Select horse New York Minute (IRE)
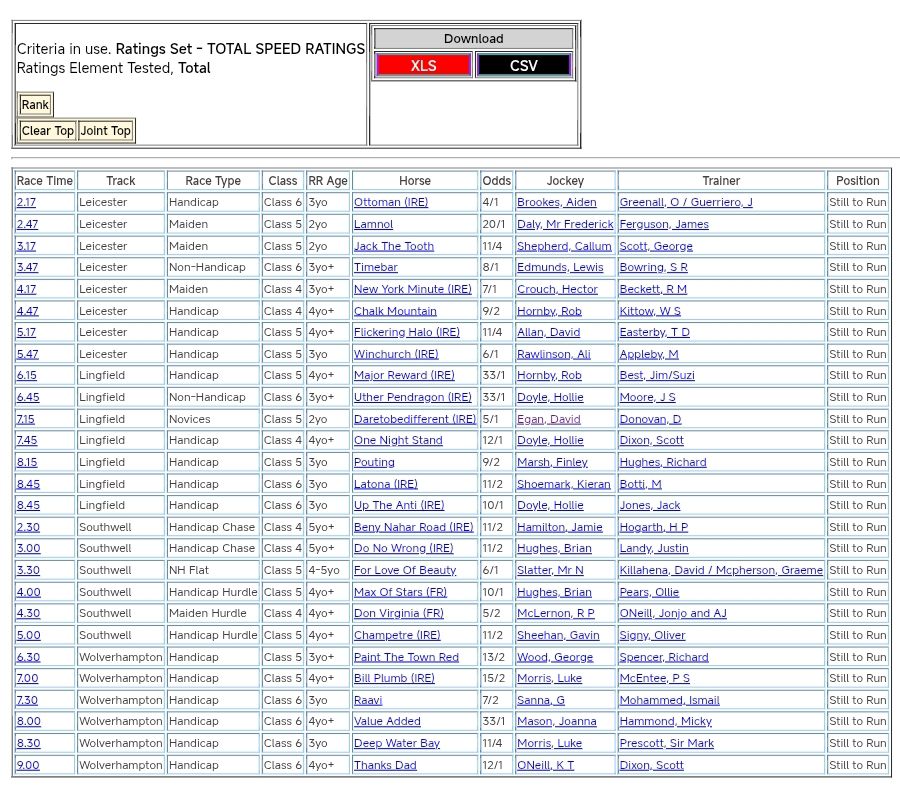 tap(412, 289)
